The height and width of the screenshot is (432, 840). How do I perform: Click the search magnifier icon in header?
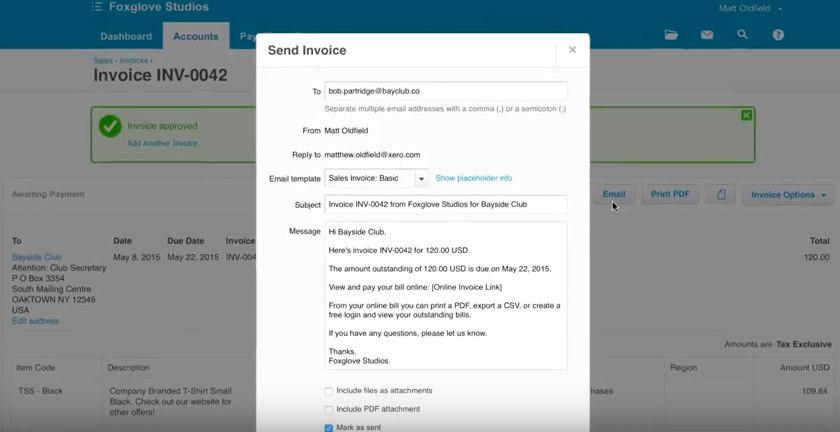pos(742,34)
